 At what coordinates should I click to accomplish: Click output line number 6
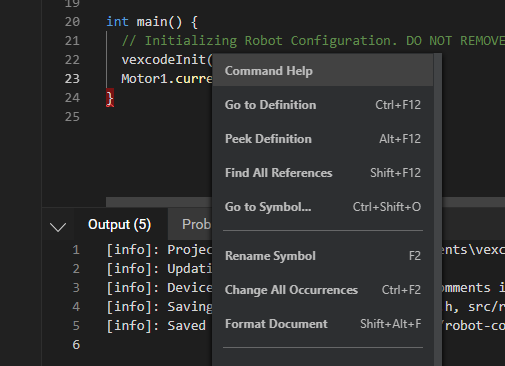[76, 345]
